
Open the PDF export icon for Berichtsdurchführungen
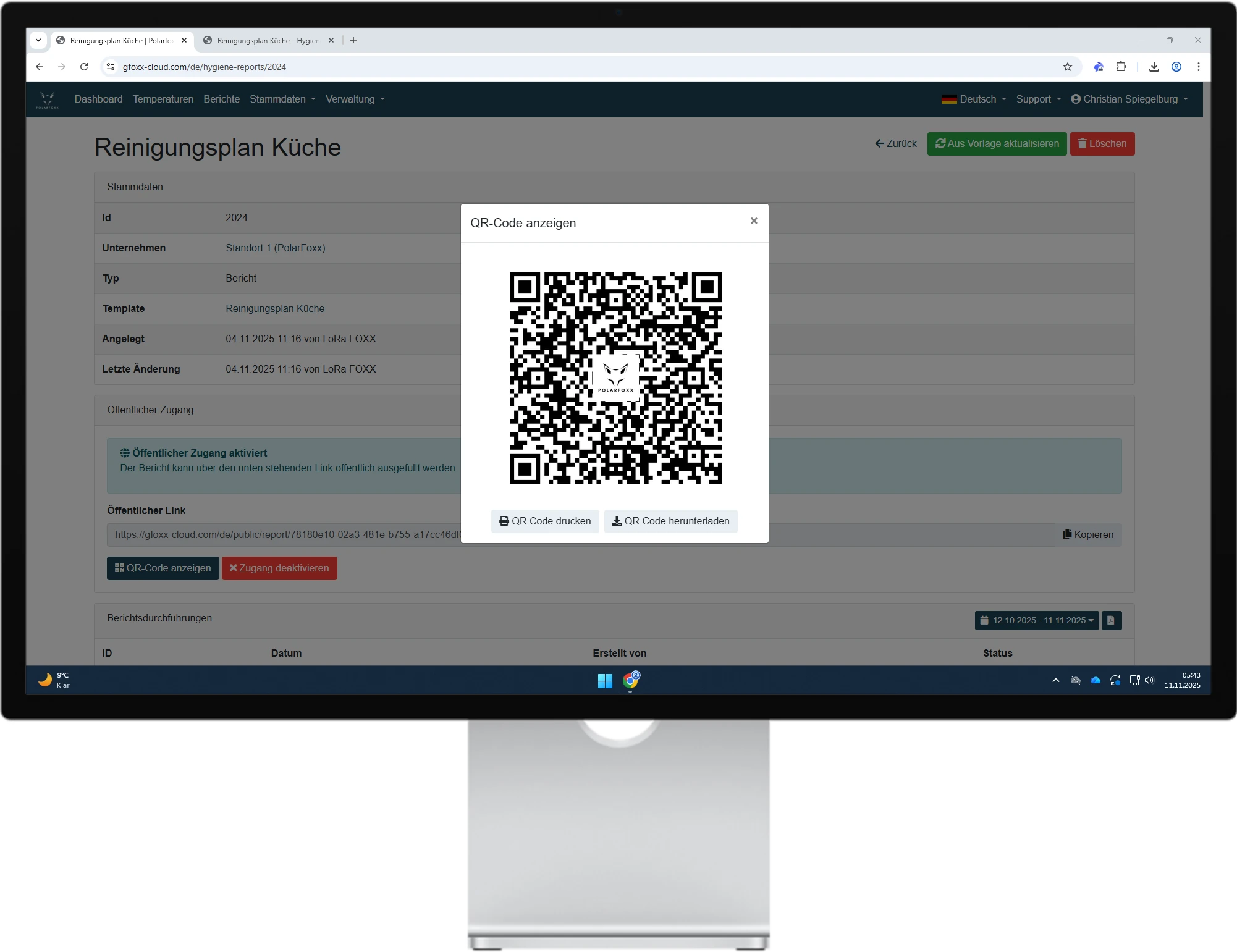point(1112,621)
